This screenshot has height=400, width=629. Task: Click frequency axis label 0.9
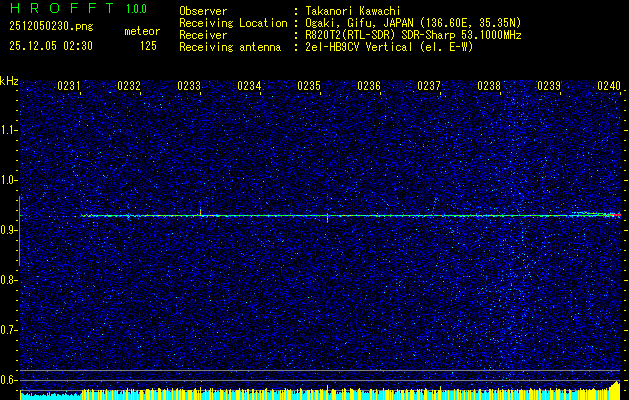coord(9,230)
